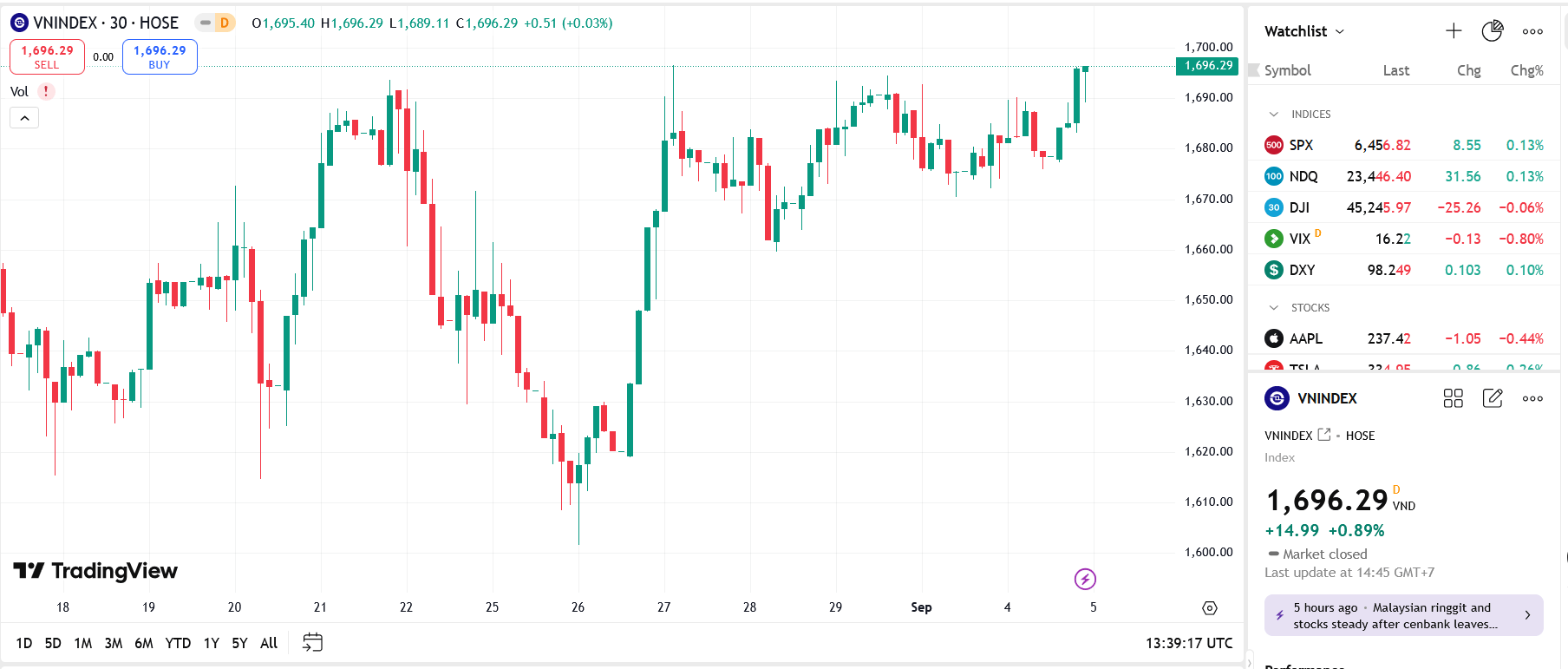Viewport: 1568px width, 669px height.
Task: Open the chart settings gear icon
Action: pos(1210,608)
